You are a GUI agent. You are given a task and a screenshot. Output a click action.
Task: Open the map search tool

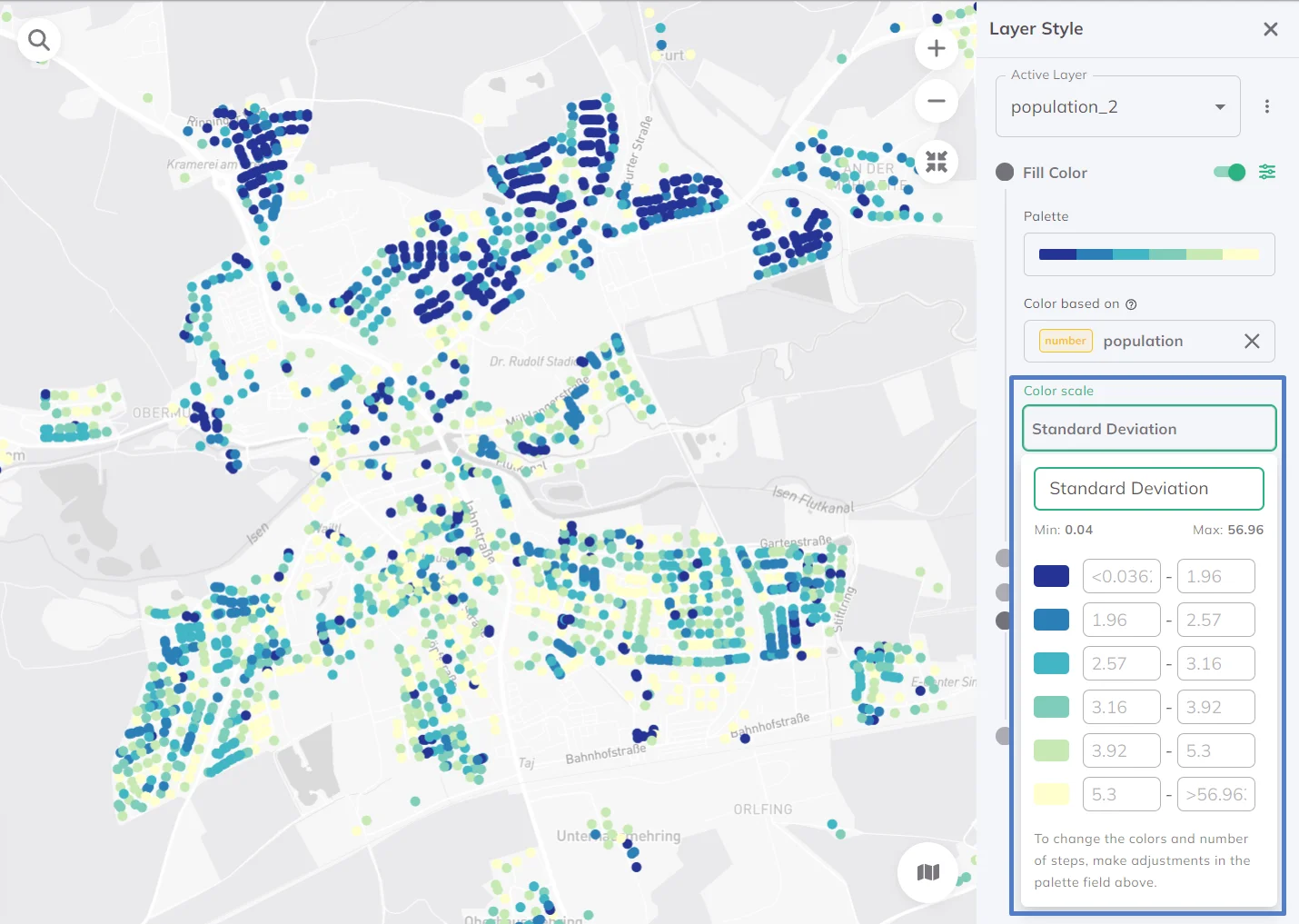pyautogui.click(x=39, y=40)
